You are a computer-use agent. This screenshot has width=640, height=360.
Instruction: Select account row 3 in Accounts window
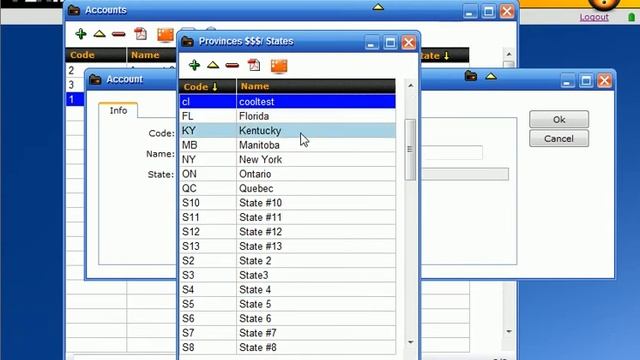coord(75,85)
